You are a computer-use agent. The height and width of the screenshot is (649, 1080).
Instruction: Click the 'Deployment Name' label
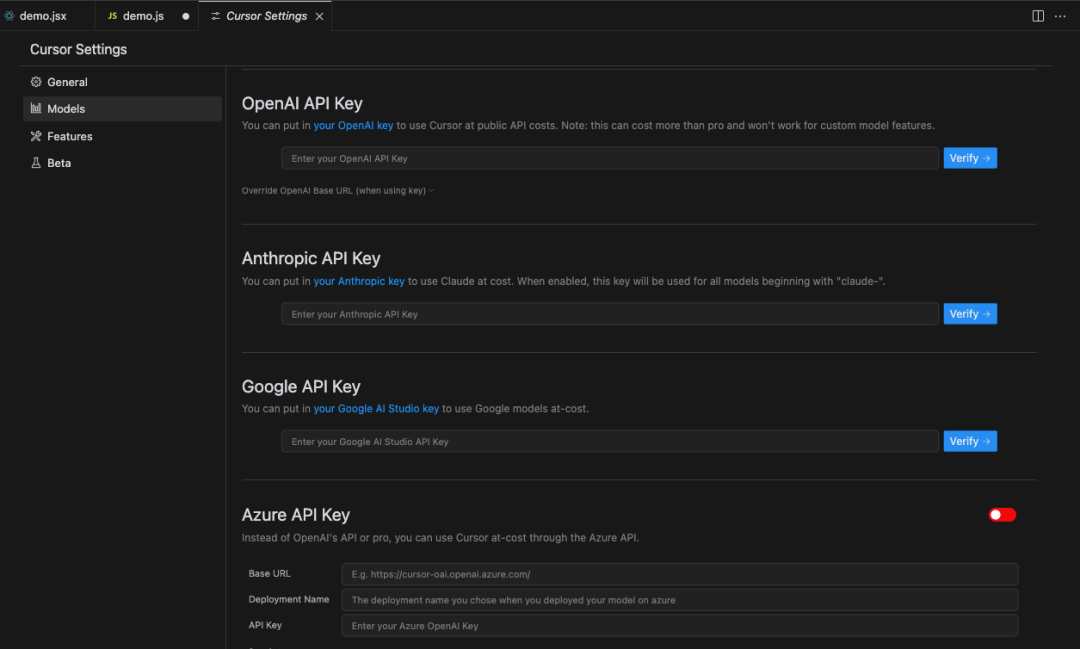point(289,599)
